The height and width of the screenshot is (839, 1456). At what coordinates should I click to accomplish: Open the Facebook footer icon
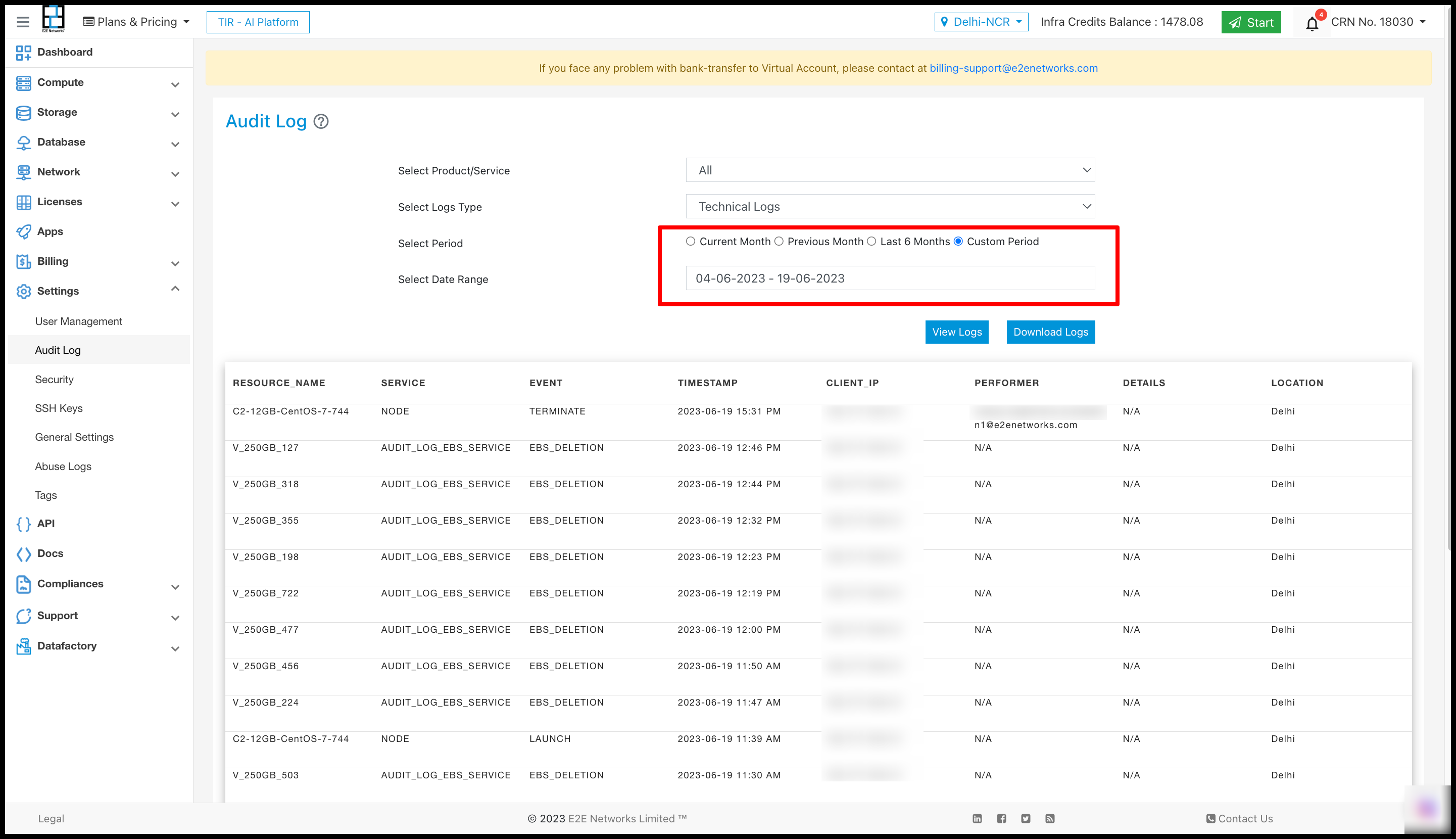pos(1002,818)
